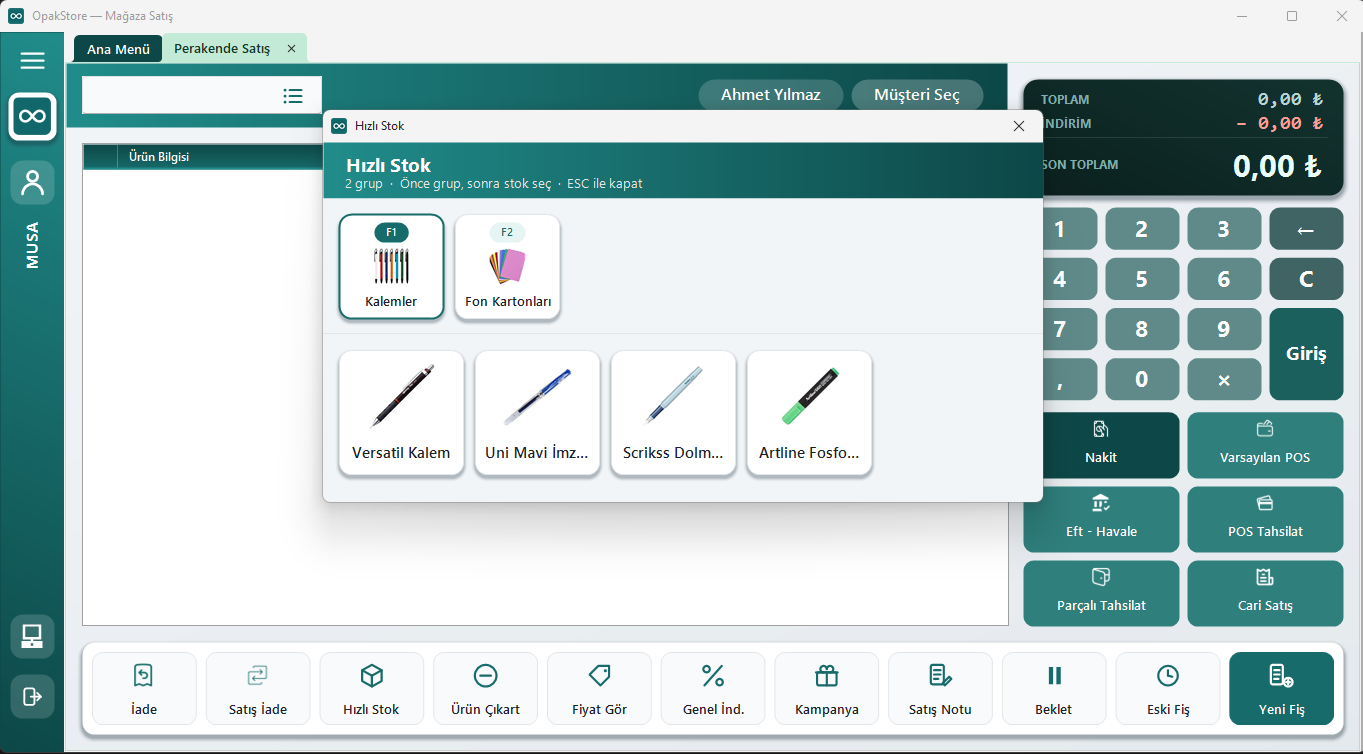Click the logout icon in sidebar
The height and width of the screenshot is (754, 1363).
[x=32, y=696]
